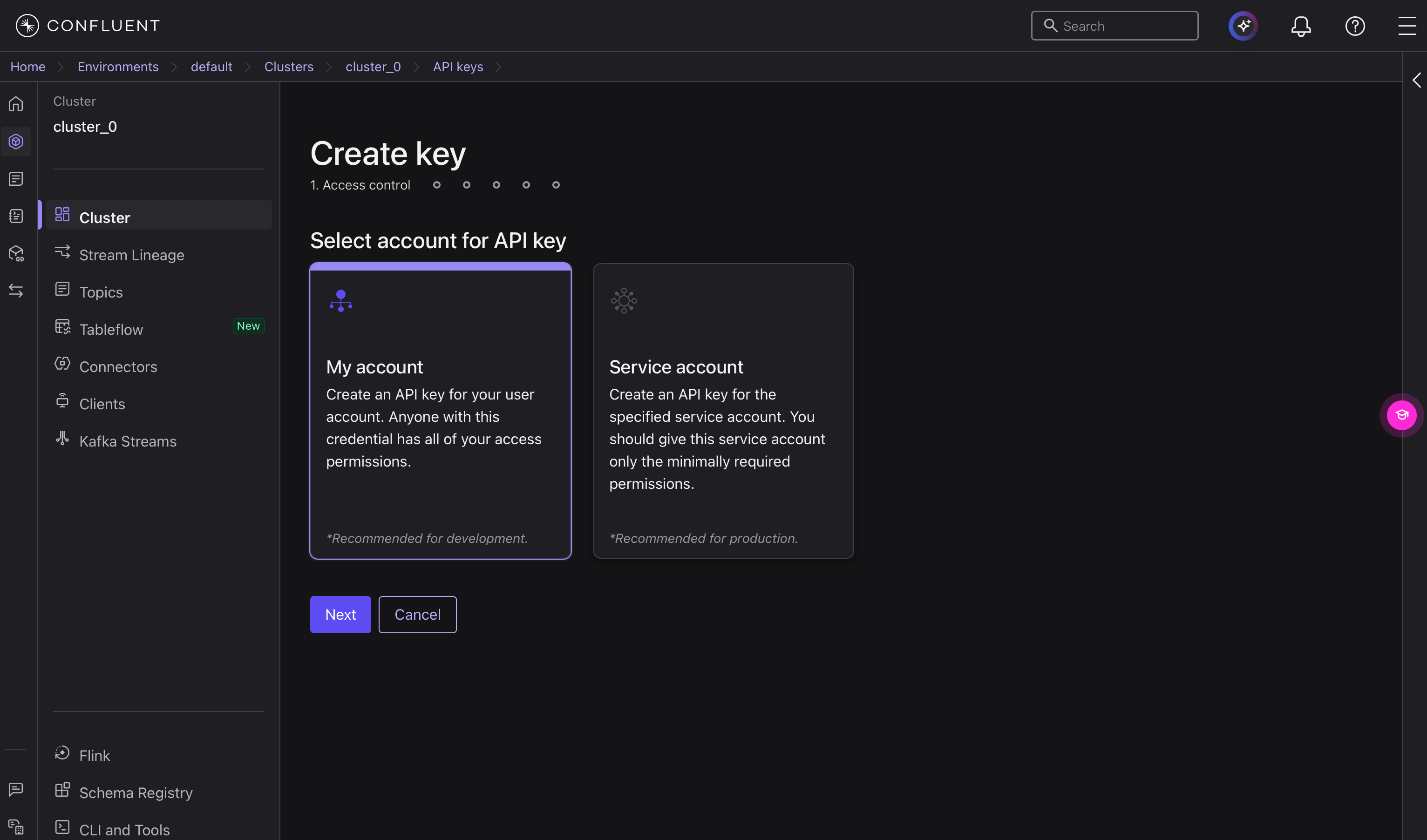Click the left rail icon below Environments
The height and width of the screenshot is (840, 1427).
pos(16,179)
